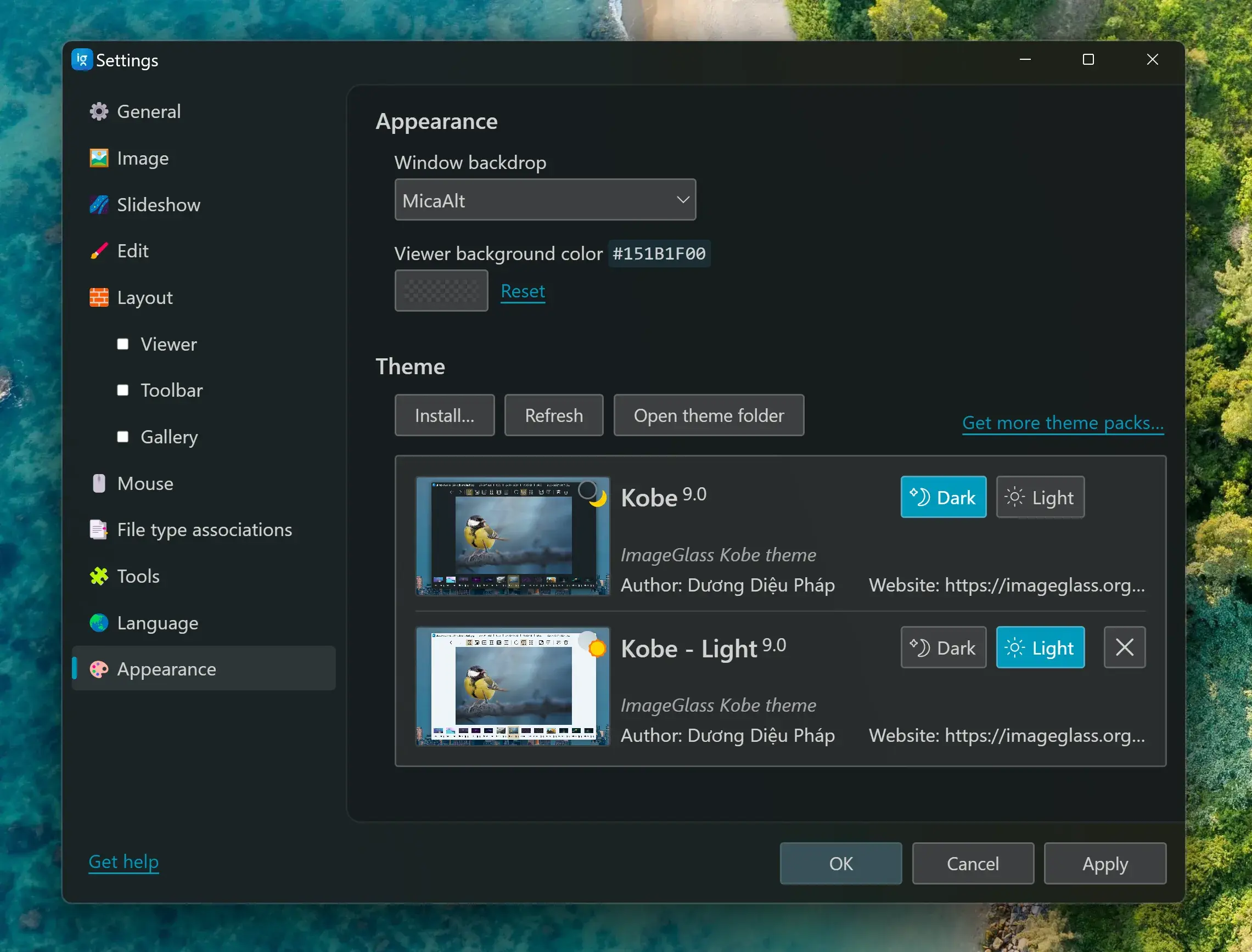Go to File type associations section
This screenshot has width=1252, height=952.
tap(204, 530)
